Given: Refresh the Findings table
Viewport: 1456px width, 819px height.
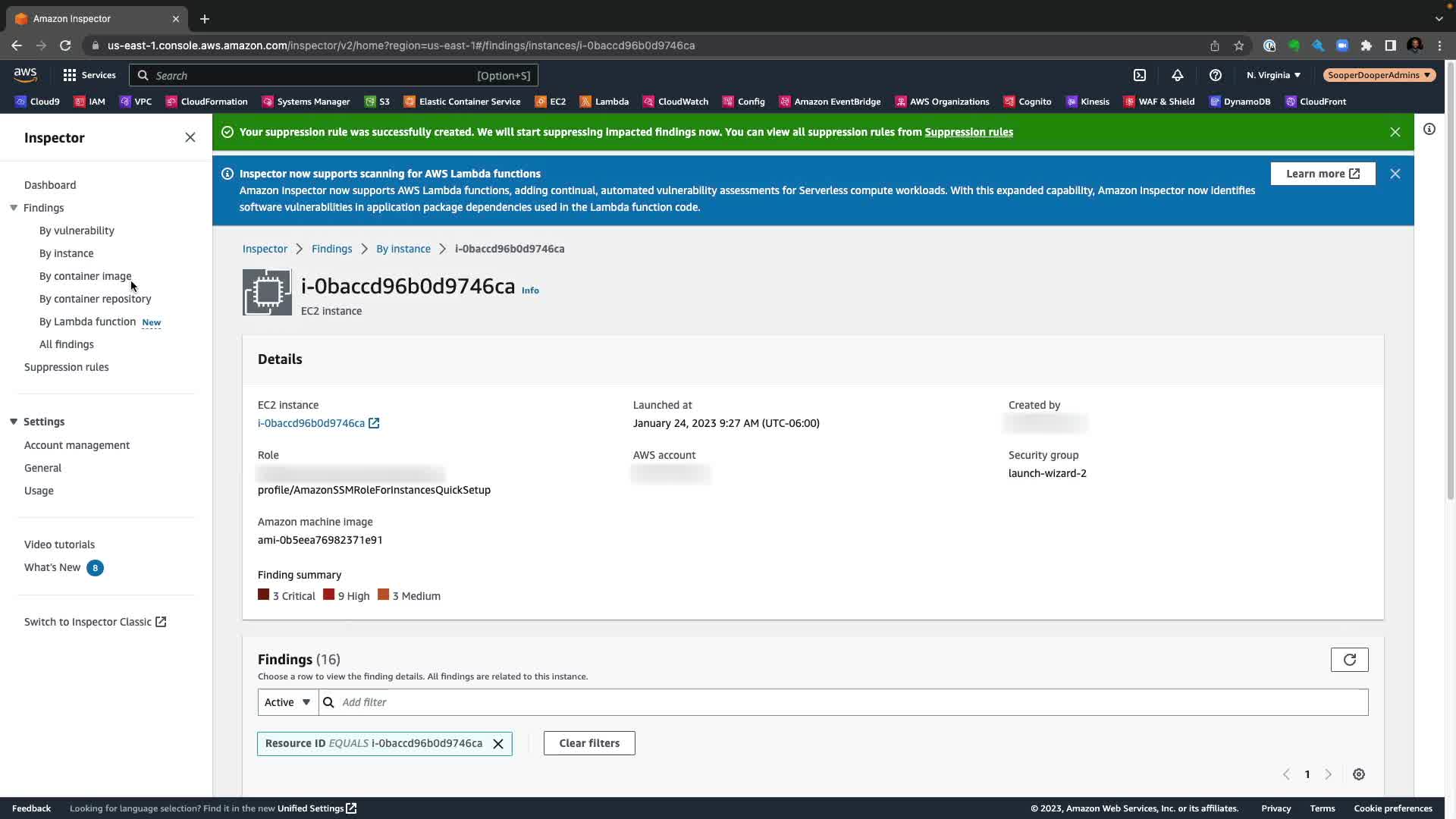Looking at the screenshot, I should pyautogui.click(x=1349, y=660).
